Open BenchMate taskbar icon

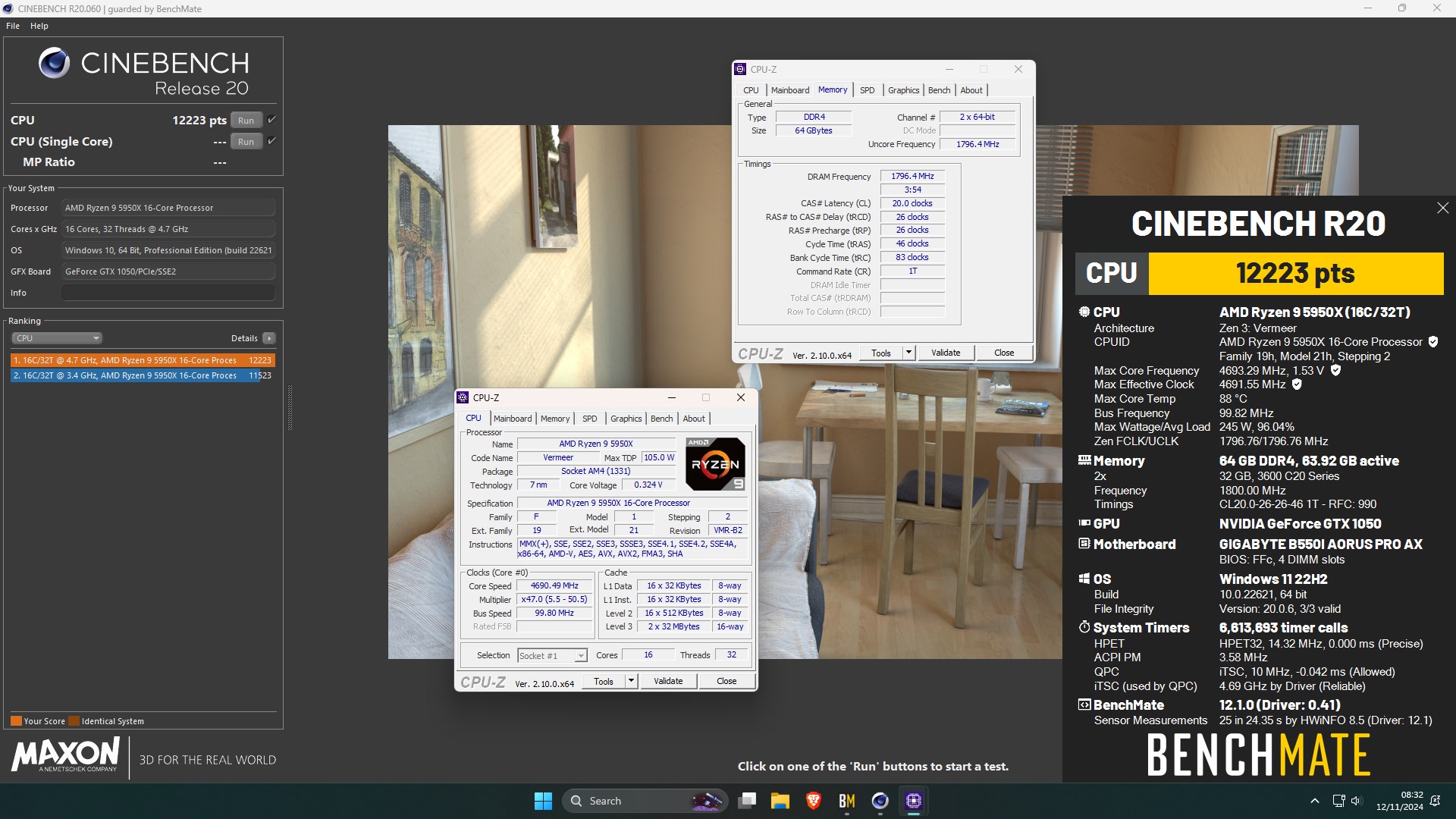(847, 801)
